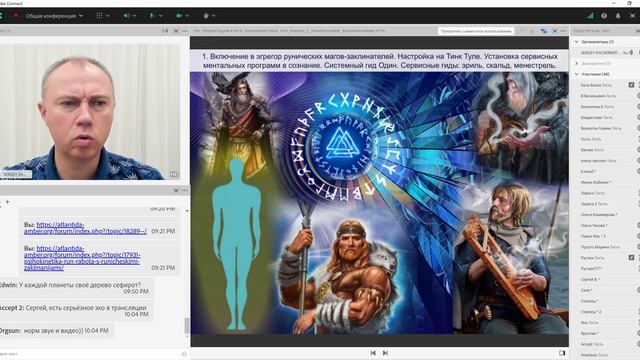Click the presenter webcam video
640x360 pixels.
90,111
